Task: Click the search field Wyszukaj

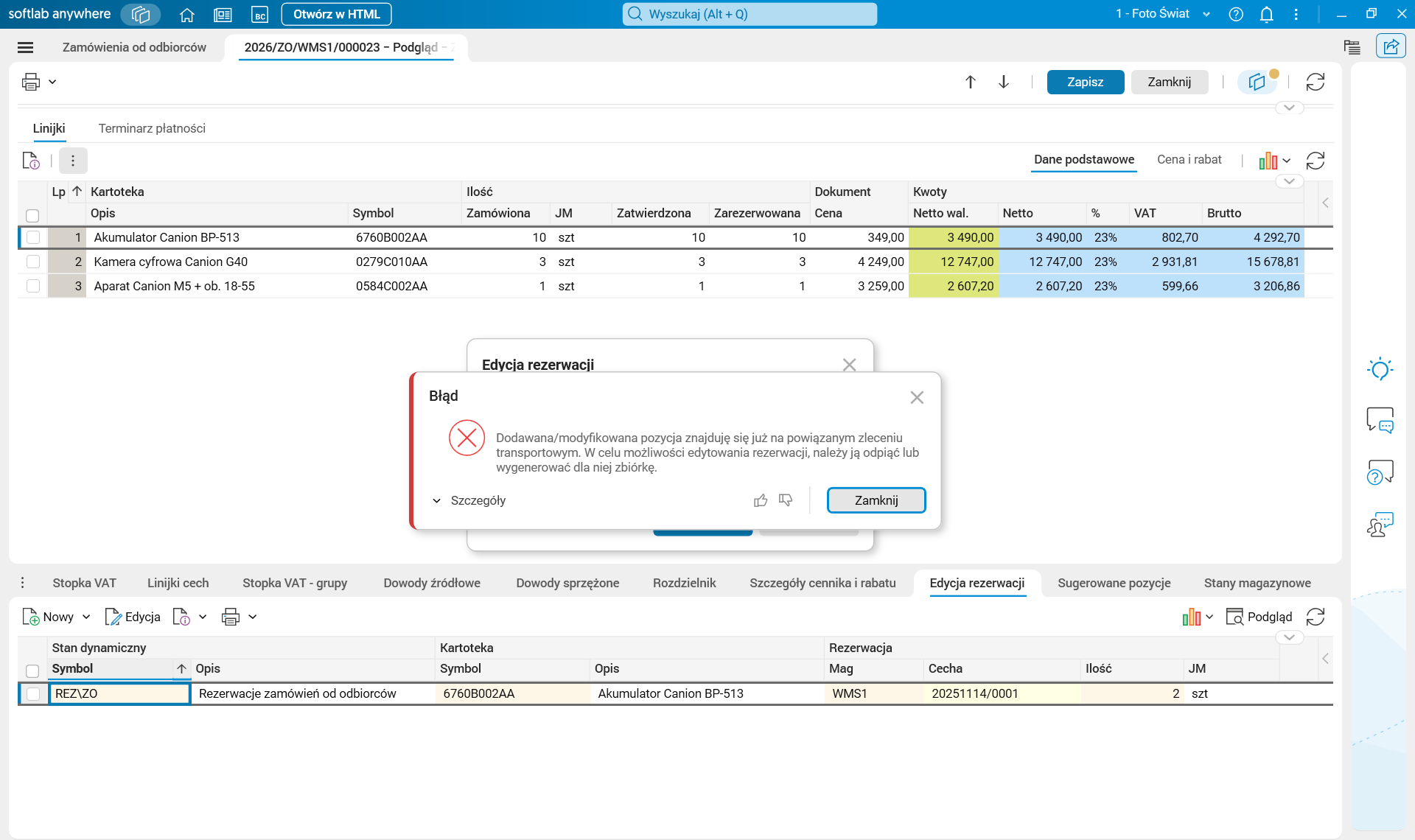Action: pos(750,14)
